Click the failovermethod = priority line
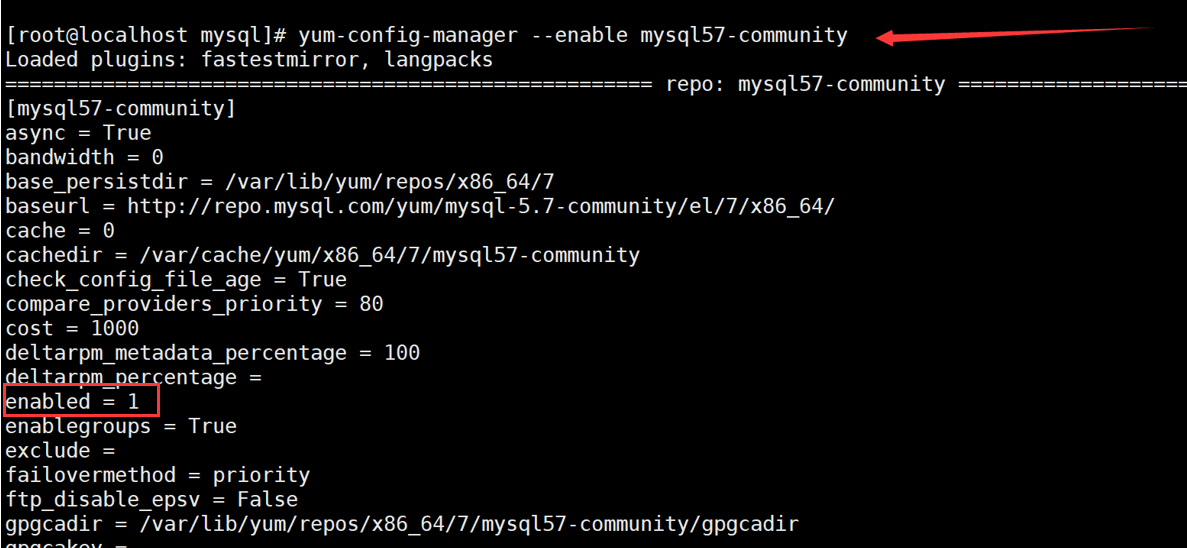Viewport: 1187px width, 548px height. (157, 475)
